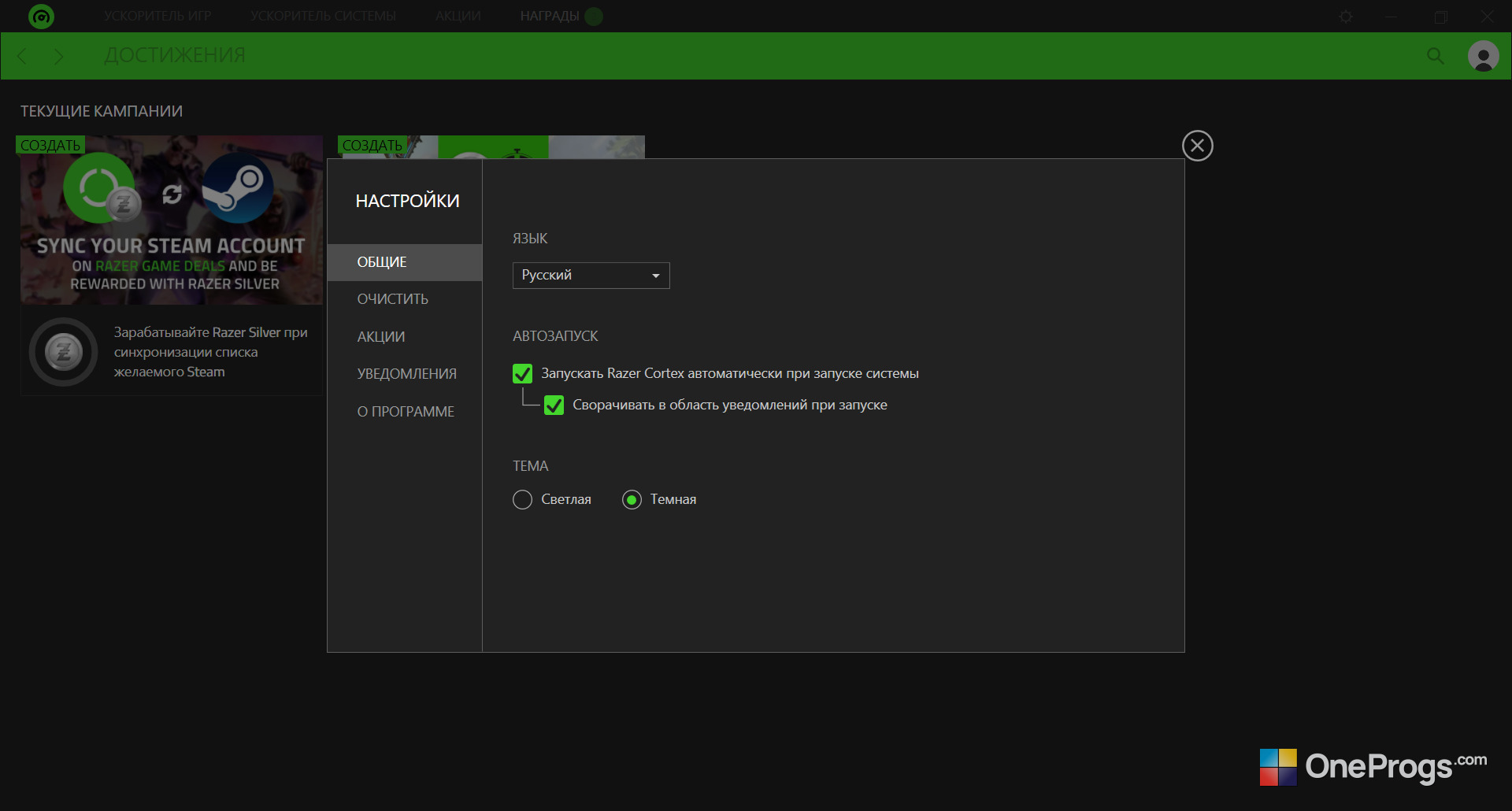Switch to the АКЦИИ top tab
The width and height of the screenshot is (1512, 811).
[458, 16]
